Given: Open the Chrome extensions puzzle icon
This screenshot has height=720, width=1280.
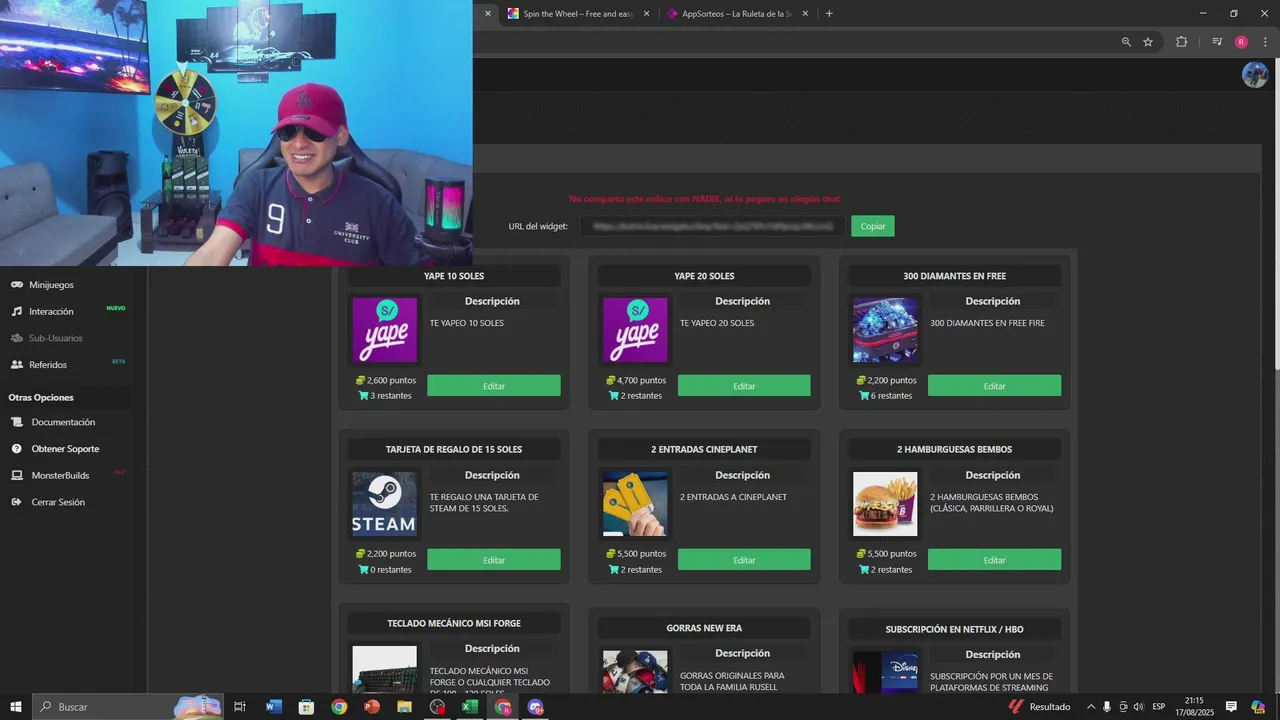Looking at the screenshot, I should [1181, 42].
